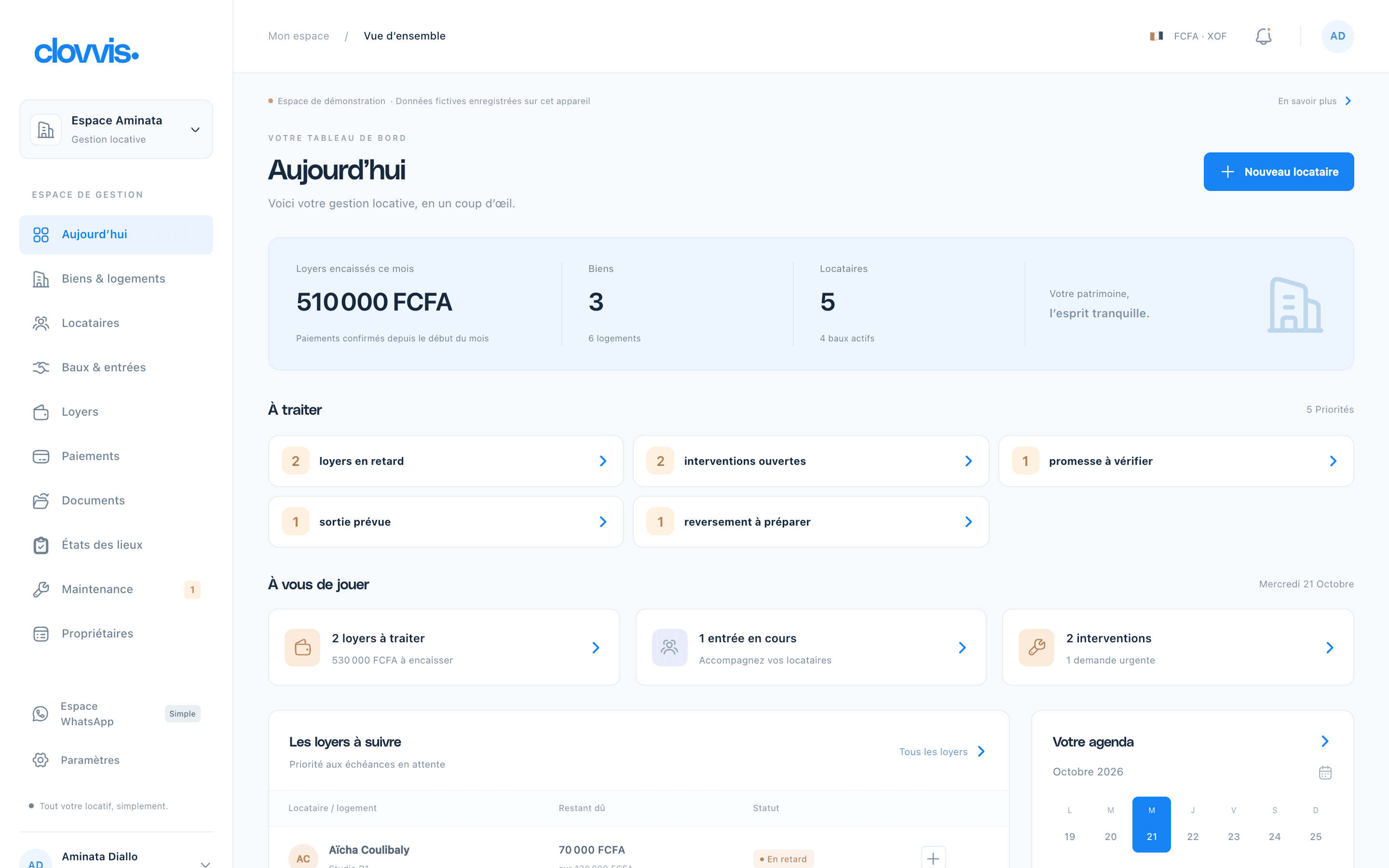The image size is (1389, 868).
Task: Click the Paiements card icon
Action: coord(41,456)
